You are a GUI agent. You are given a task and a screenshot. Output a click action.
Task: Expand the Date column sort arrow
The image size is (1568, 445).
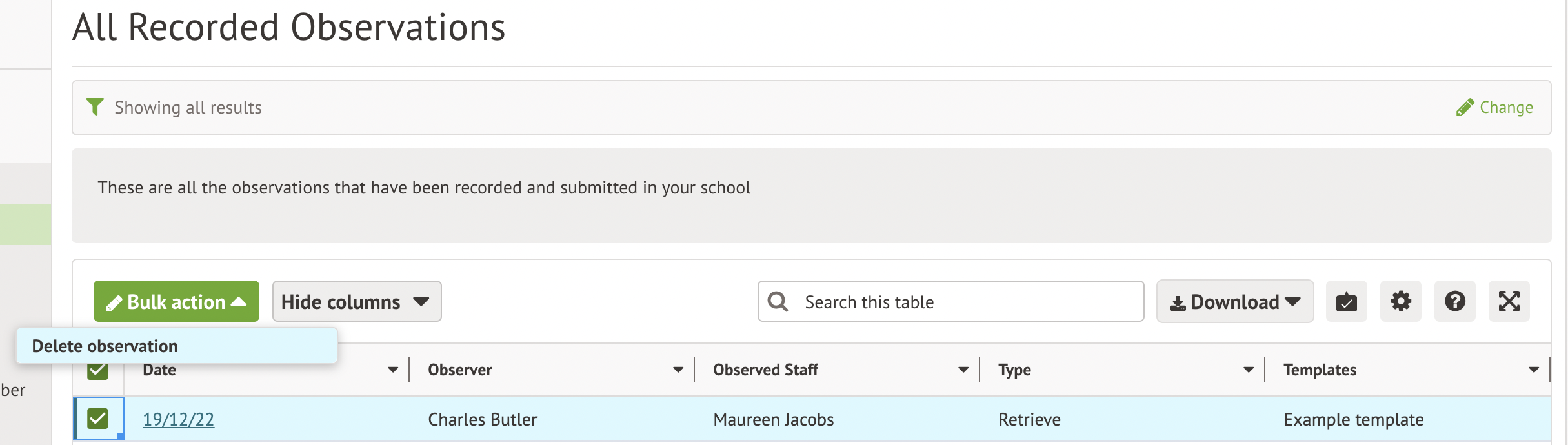click(392, 370)
